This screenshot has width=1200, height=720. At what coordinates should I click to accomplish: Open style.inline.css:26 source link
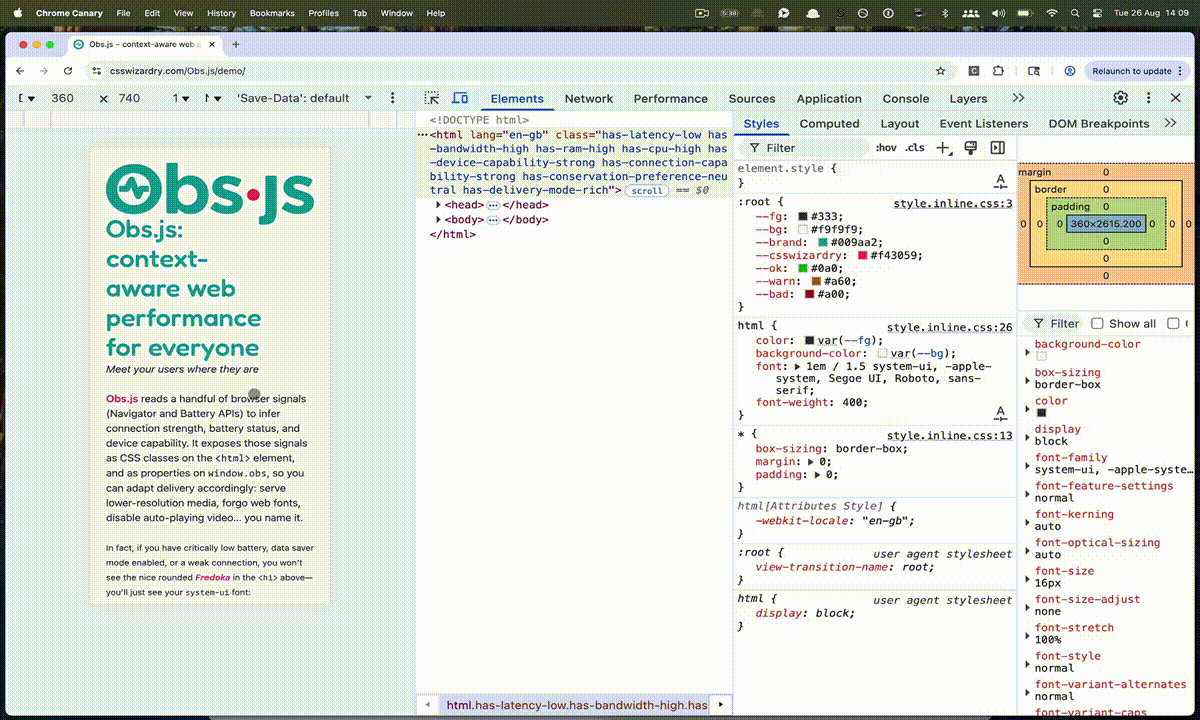coord(949,327)
